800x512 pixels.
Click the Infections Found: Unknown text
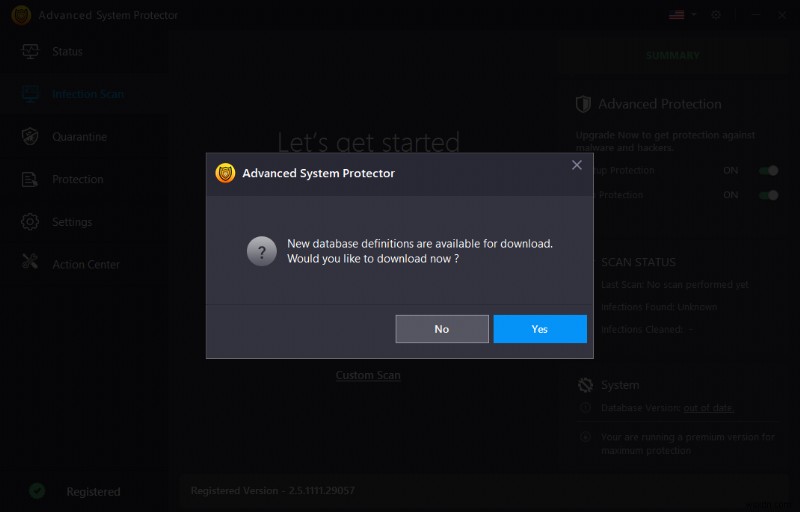coord(659,307)
